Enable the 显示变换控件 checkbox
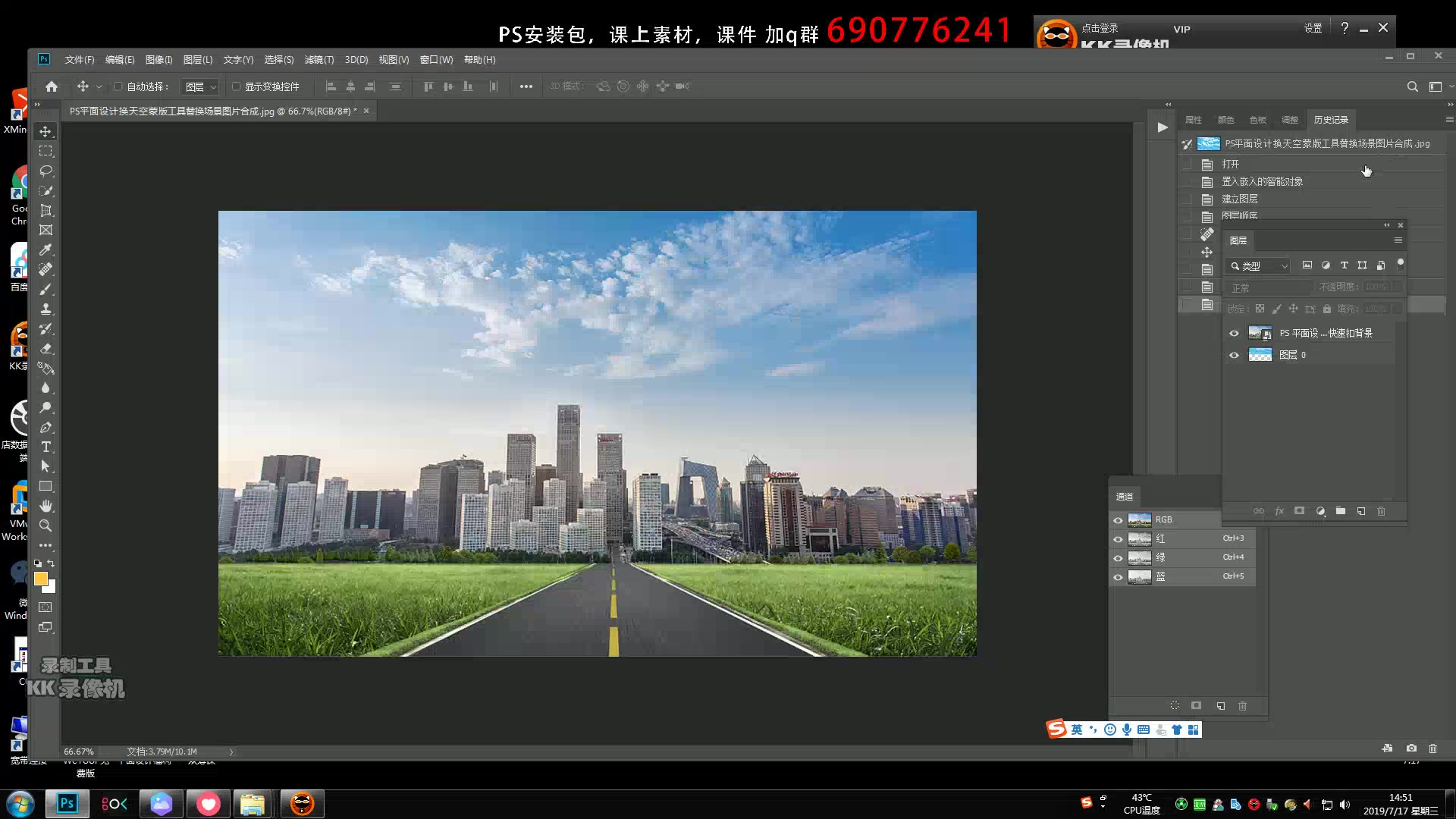The width and height of the screenshot is (1456, 819). coord(237,86)
